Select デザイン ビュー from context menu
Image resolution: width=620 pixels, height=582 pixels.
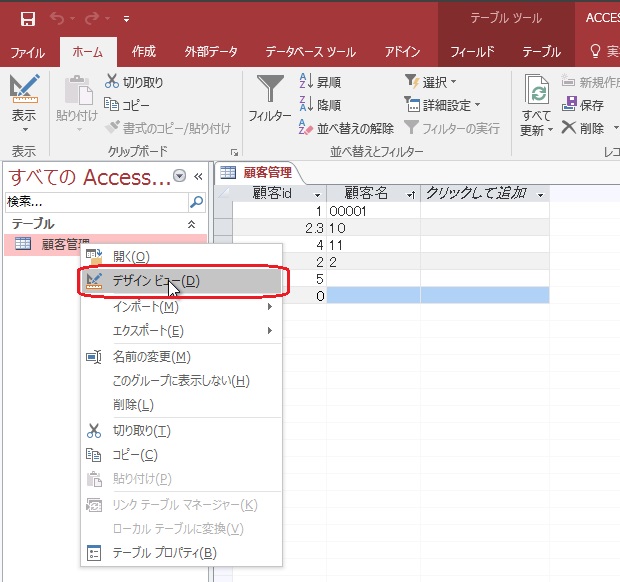[x=156, y=282]
